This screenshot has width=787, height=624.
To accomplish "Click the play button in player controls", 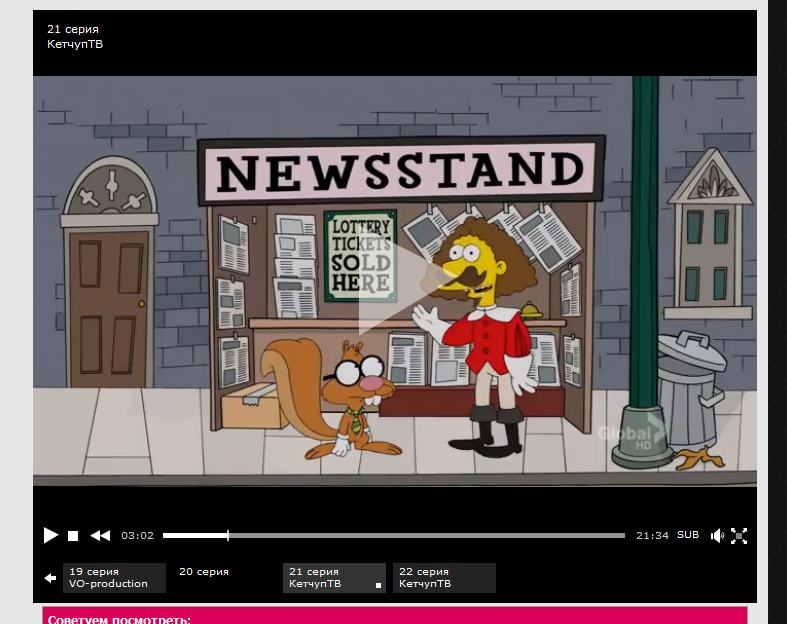I will point(50,536).
